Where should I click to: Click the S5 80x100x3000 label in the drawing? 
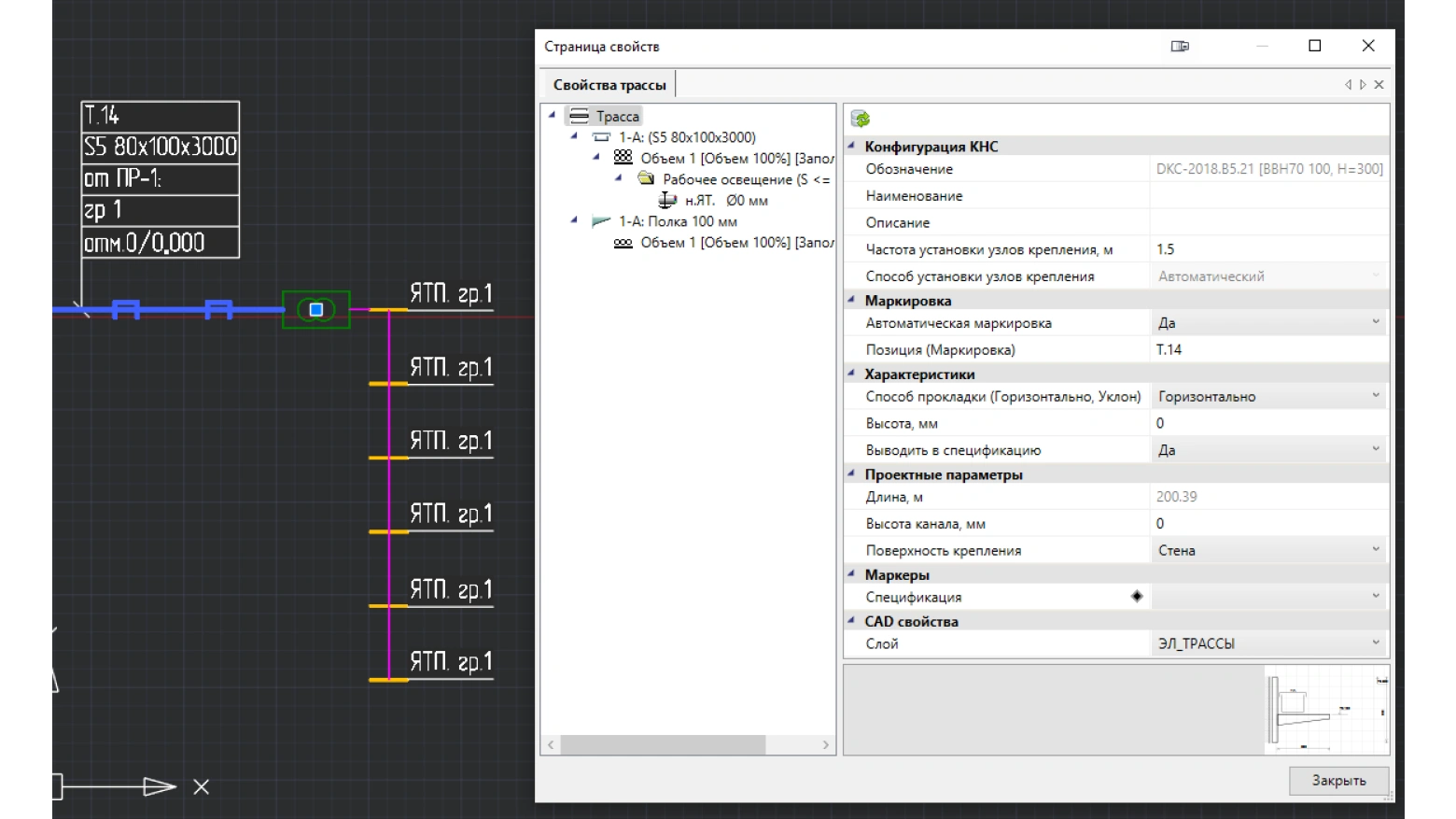tap(161, 147)
